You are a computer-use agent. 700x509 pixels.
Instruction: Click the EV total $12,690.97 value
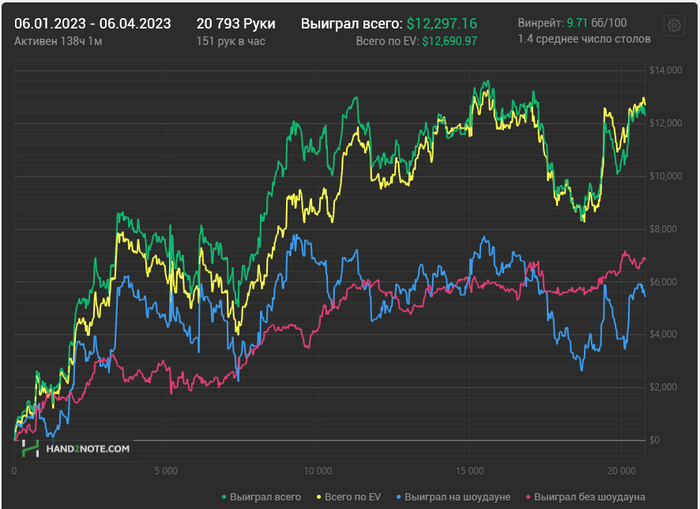(x=450, y=41)
